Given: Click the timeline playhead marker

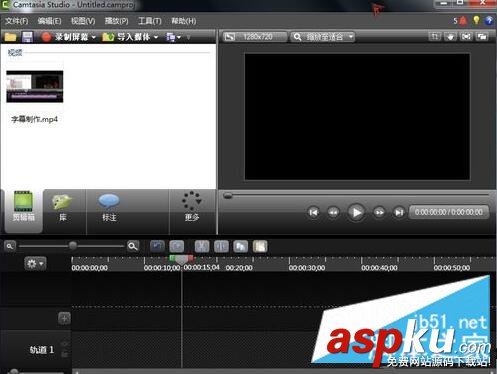Looking at the screenshot, I should 182,260.
